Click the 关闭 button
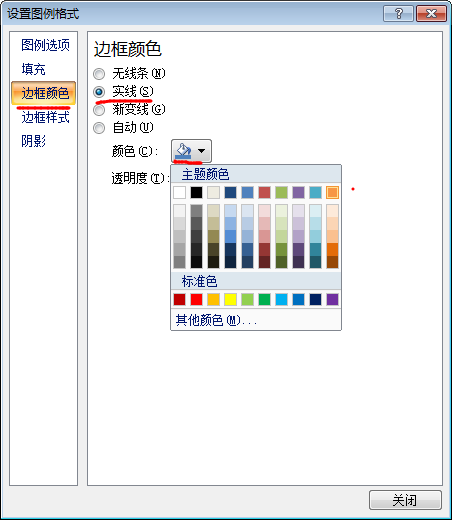 click(405, 500)
